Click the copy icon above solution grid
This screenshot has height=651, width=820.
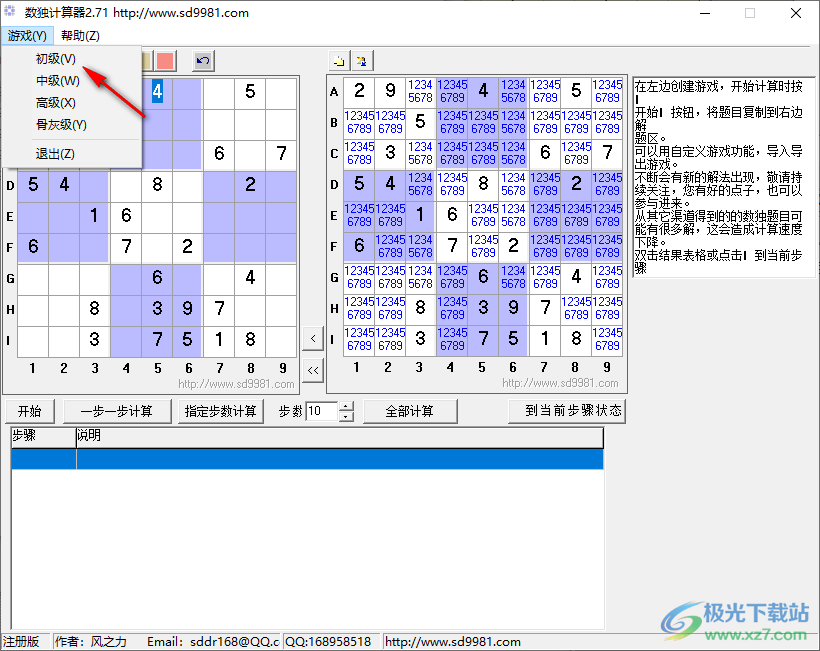click(x=339, y=61)
